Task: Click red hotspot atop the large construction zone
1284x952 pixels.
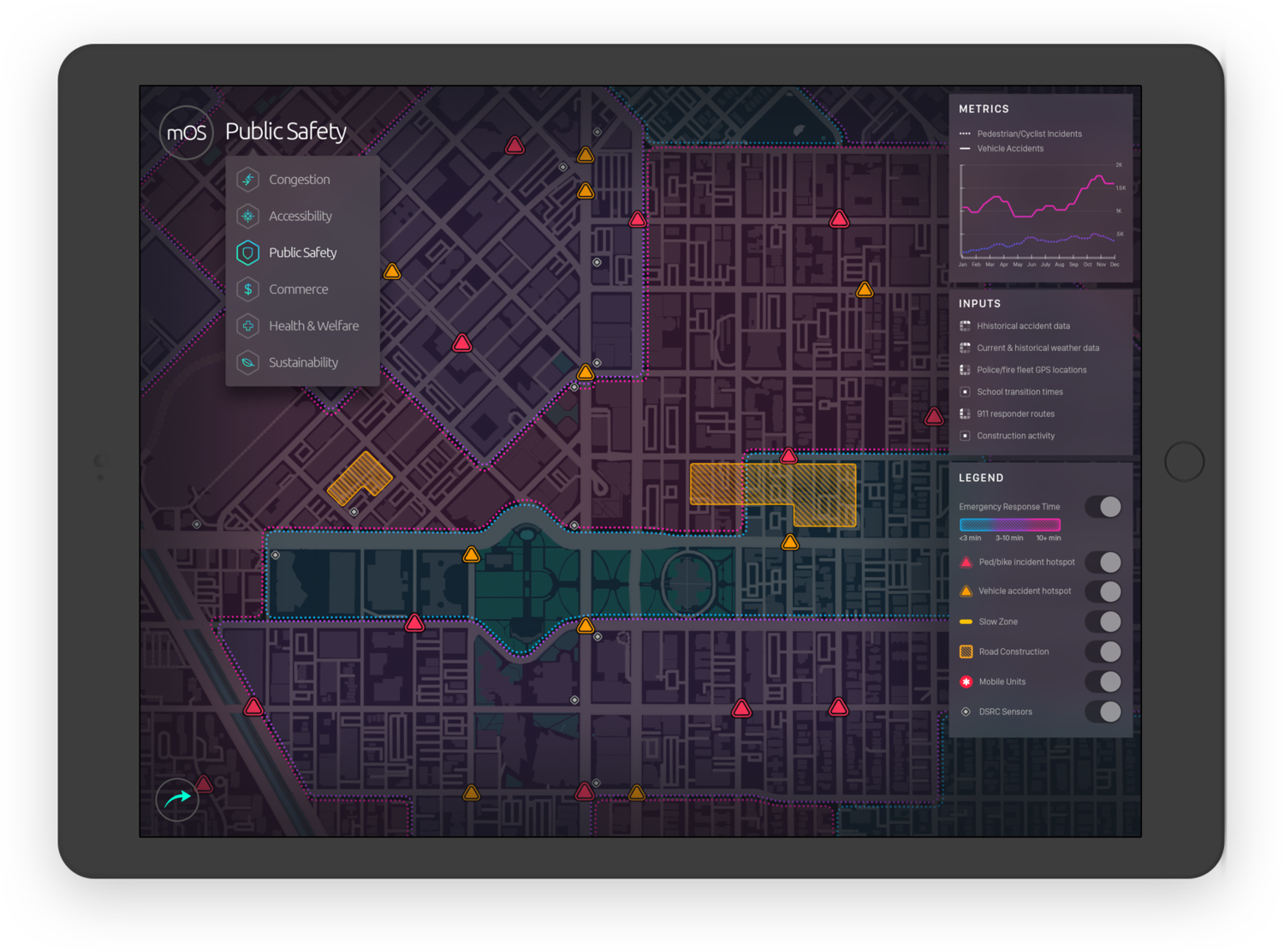Action: pyautogui.click(x=788, y=456)
